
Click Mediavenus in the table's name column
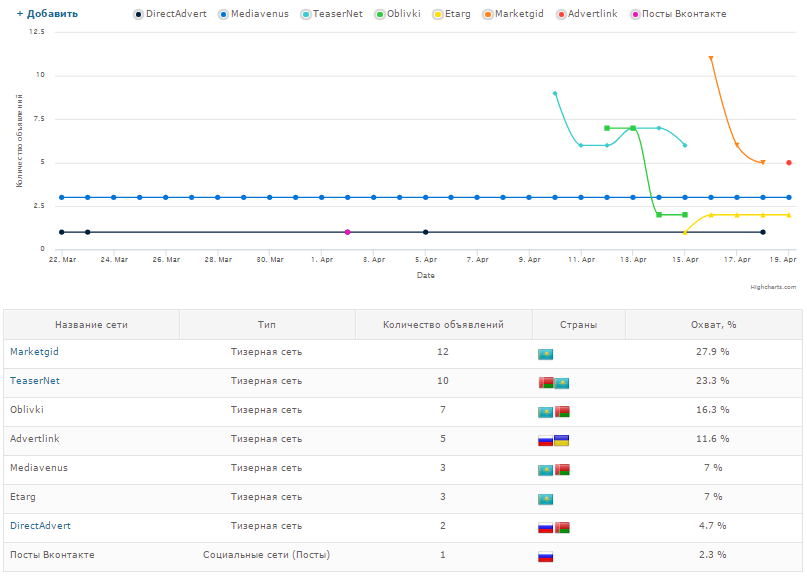pos(39,467)
